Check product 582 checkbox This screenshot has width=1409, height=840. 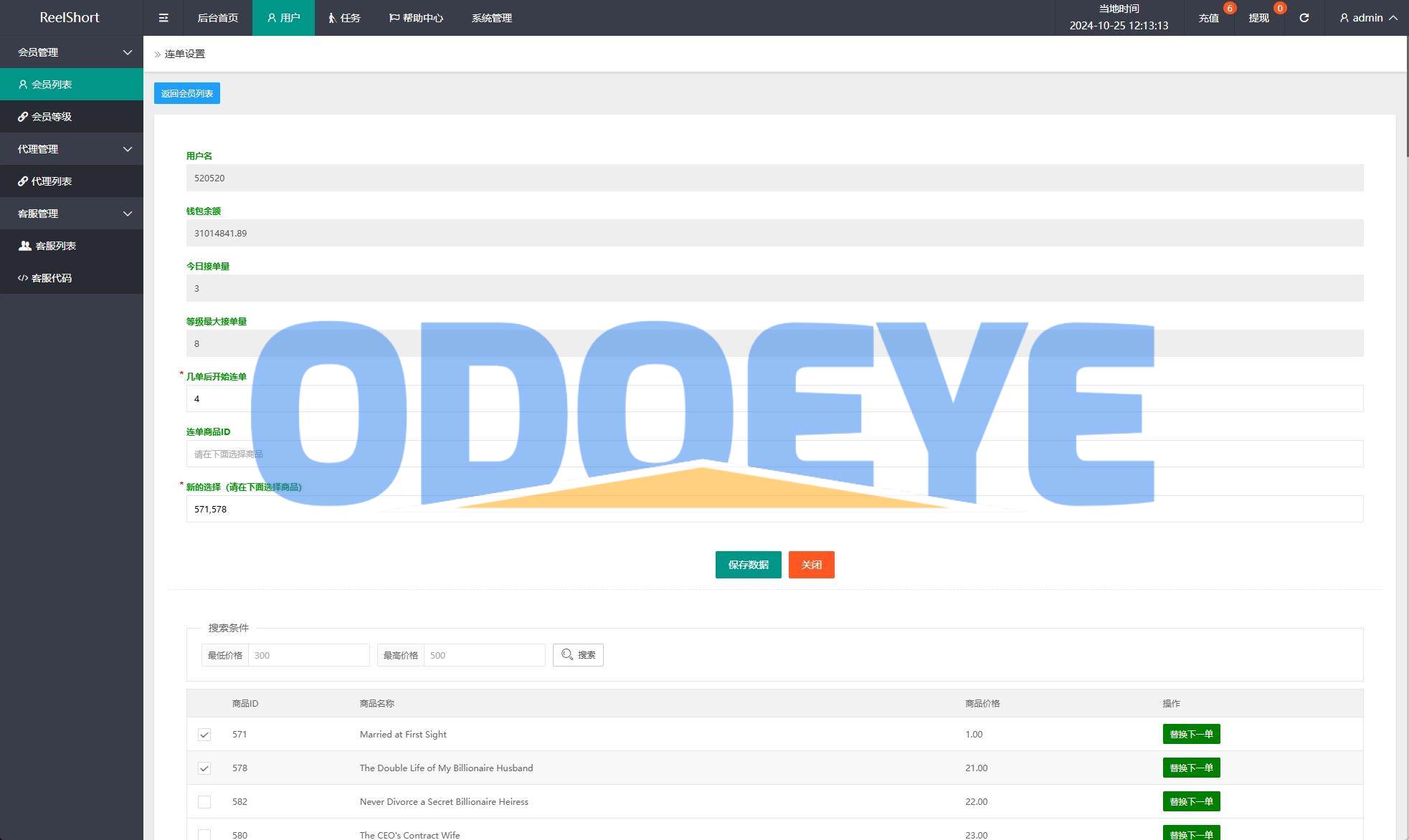[x=204, y=802]
